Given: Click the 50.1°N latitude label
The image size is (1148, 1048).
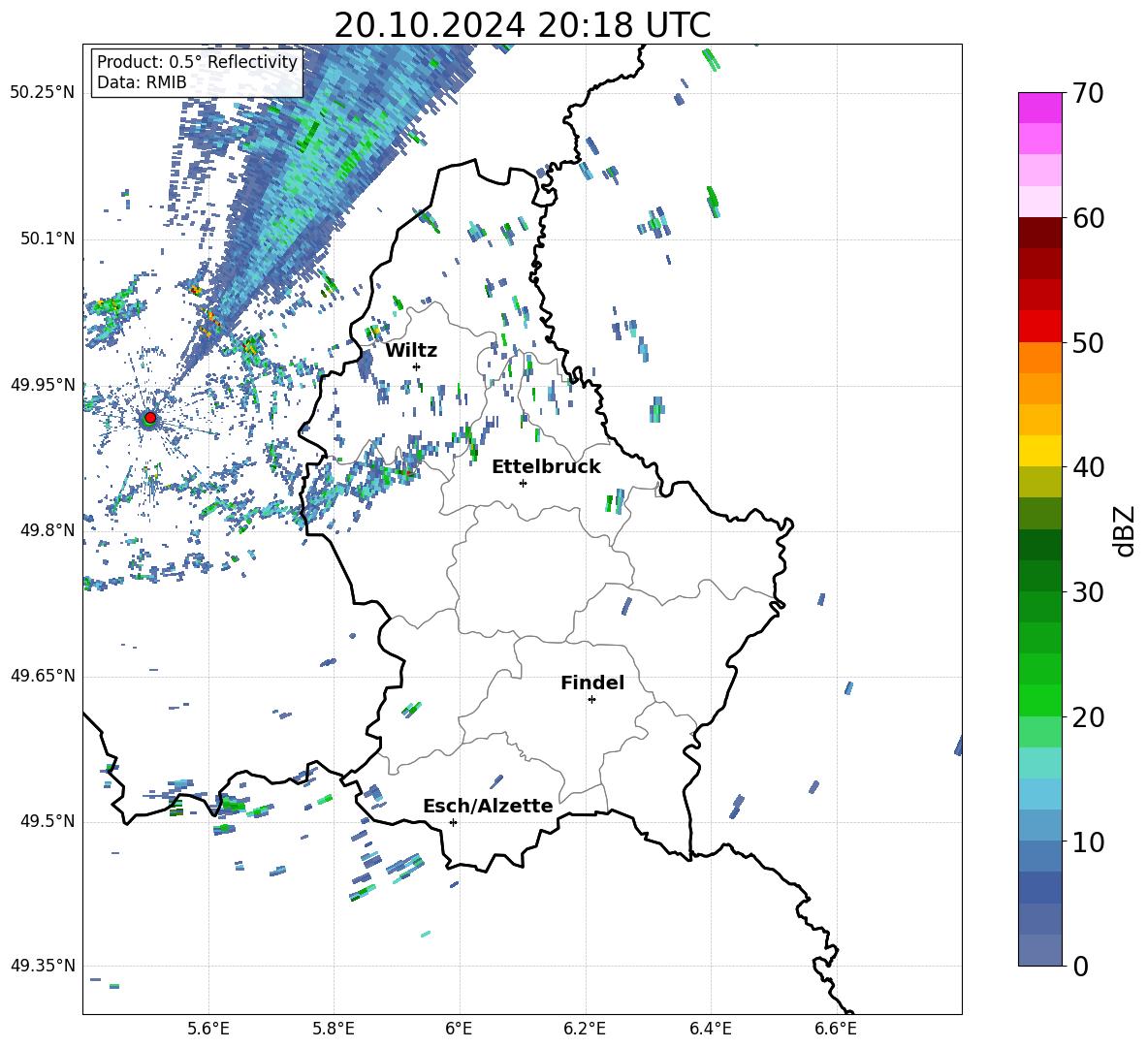Looking at the screenshot, I should pos(48,239).
